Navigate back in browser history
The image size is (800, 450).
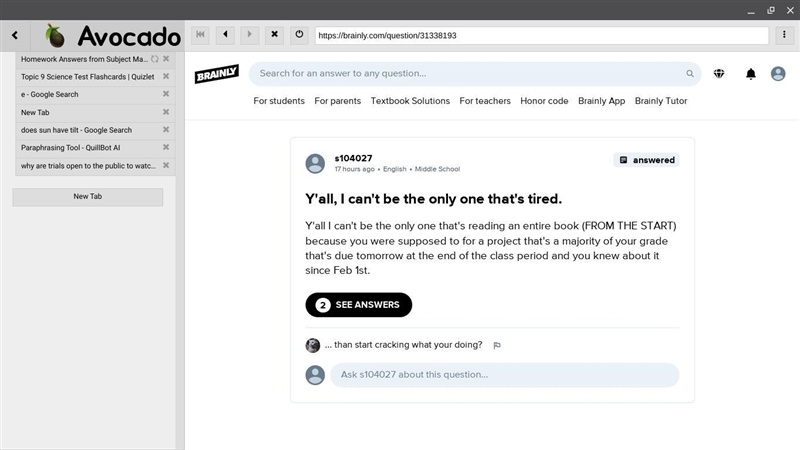[225, 35]
